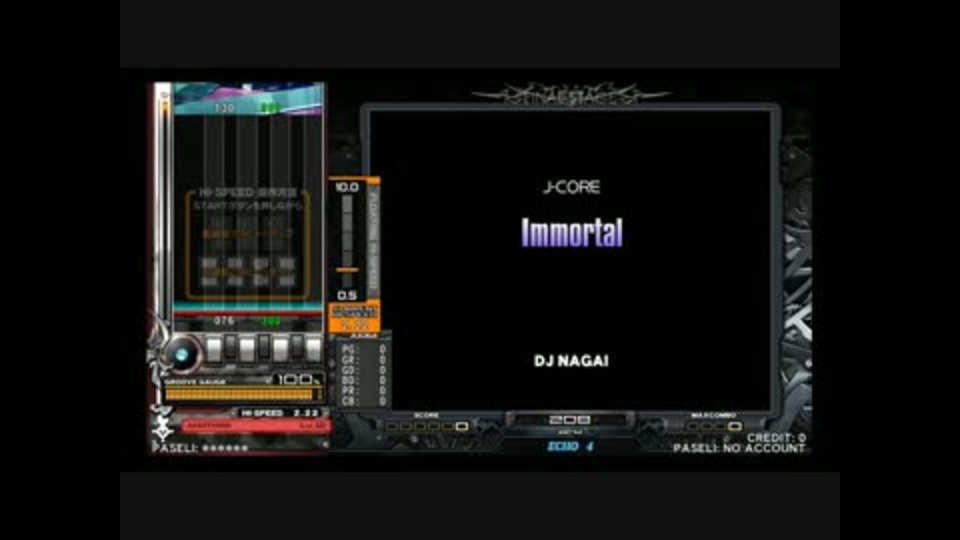Tap the first white key
Viewport: 960px width, 540px height.
[x=214, y=350]
